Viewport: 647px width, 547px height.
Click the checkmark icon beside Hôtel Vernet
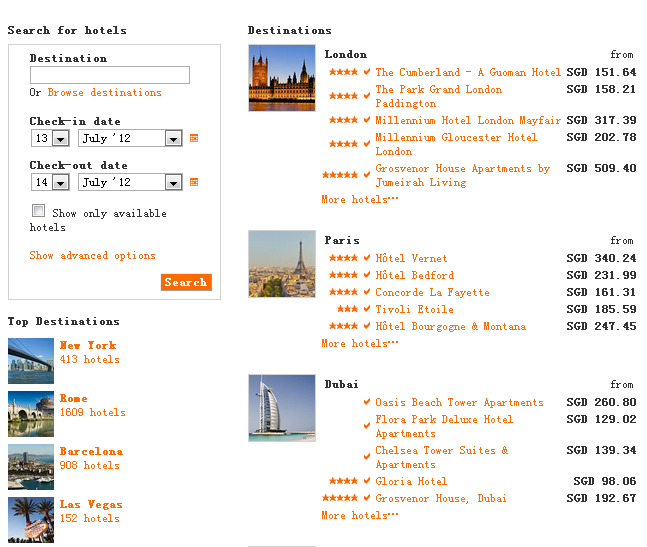(x=367, y=258)
